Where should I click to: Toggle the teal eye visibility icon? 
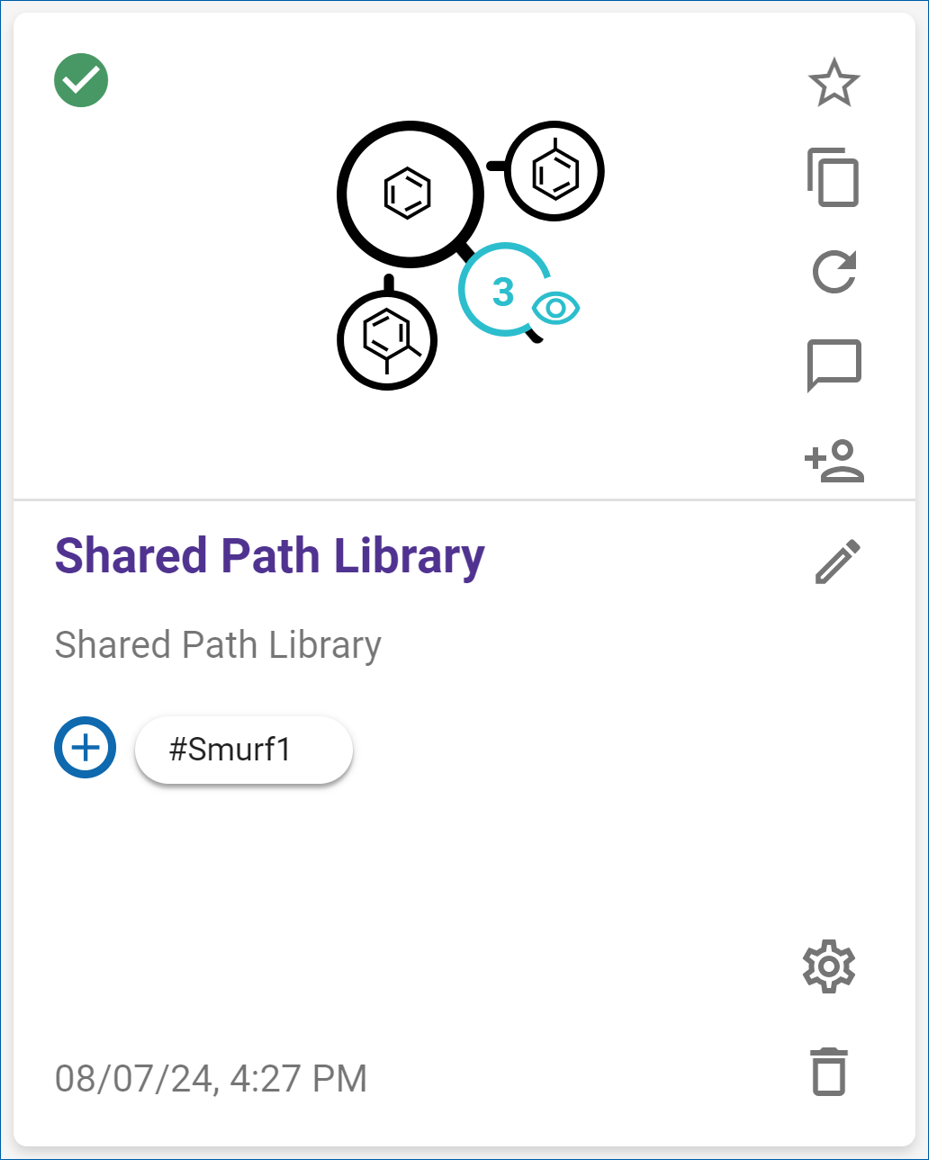point(556,308)
